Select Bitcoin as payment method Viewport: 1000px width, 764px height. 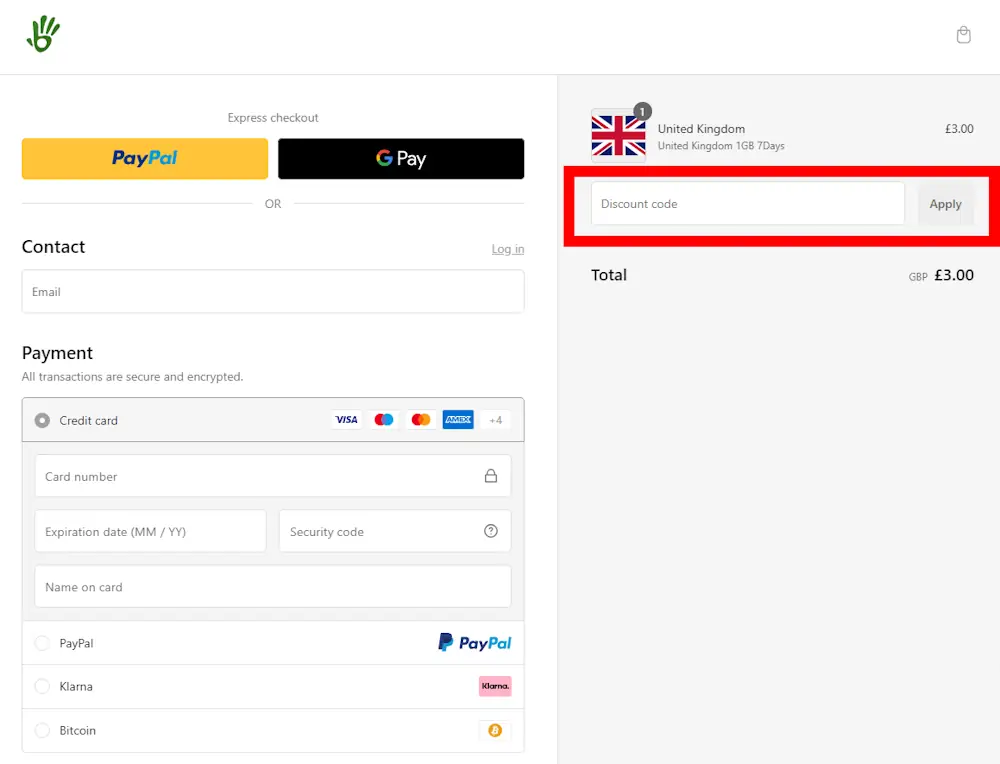tap(42, 731)
